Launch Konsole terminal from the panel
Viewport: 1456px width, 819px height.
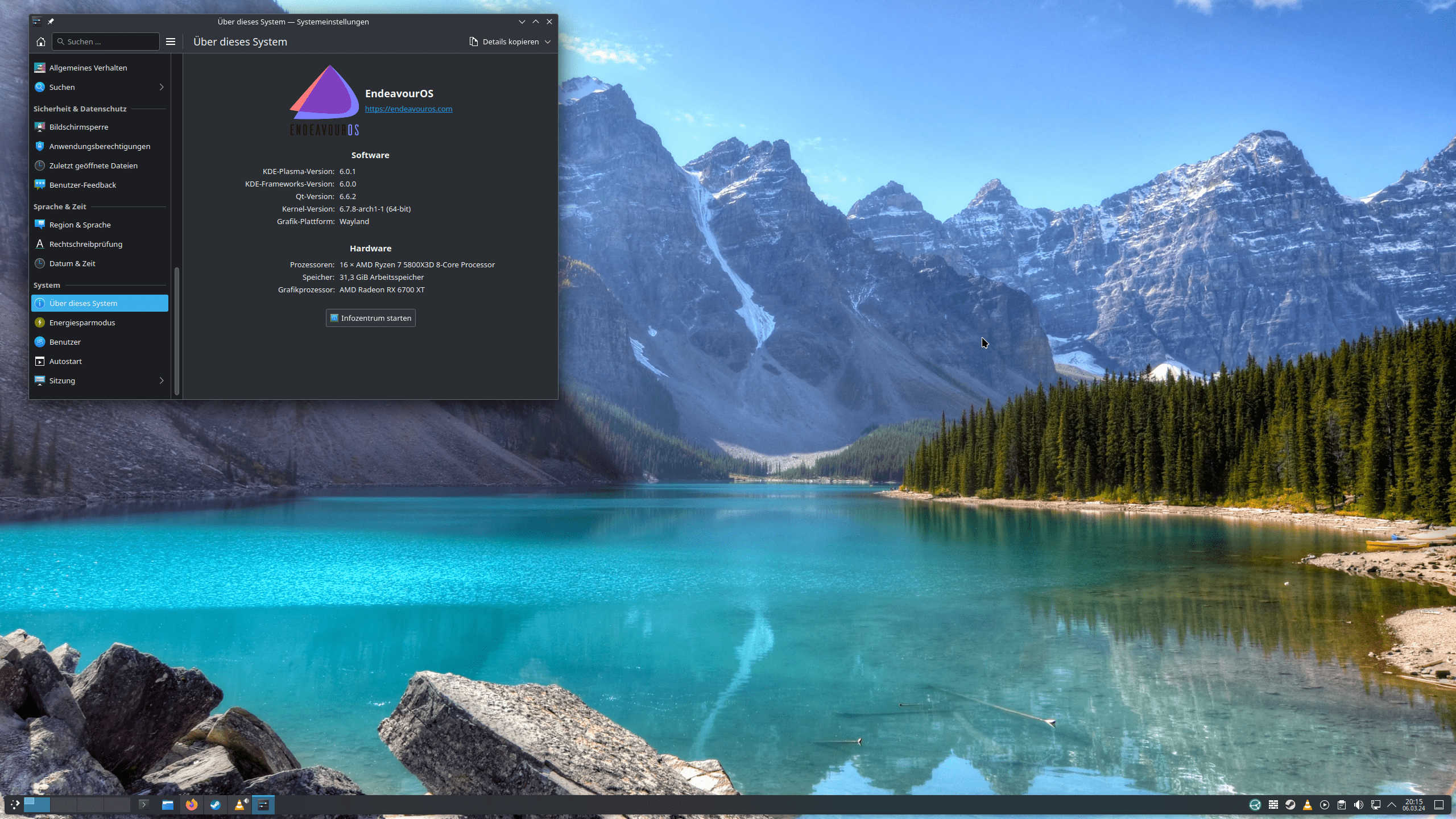pos(144,804)
